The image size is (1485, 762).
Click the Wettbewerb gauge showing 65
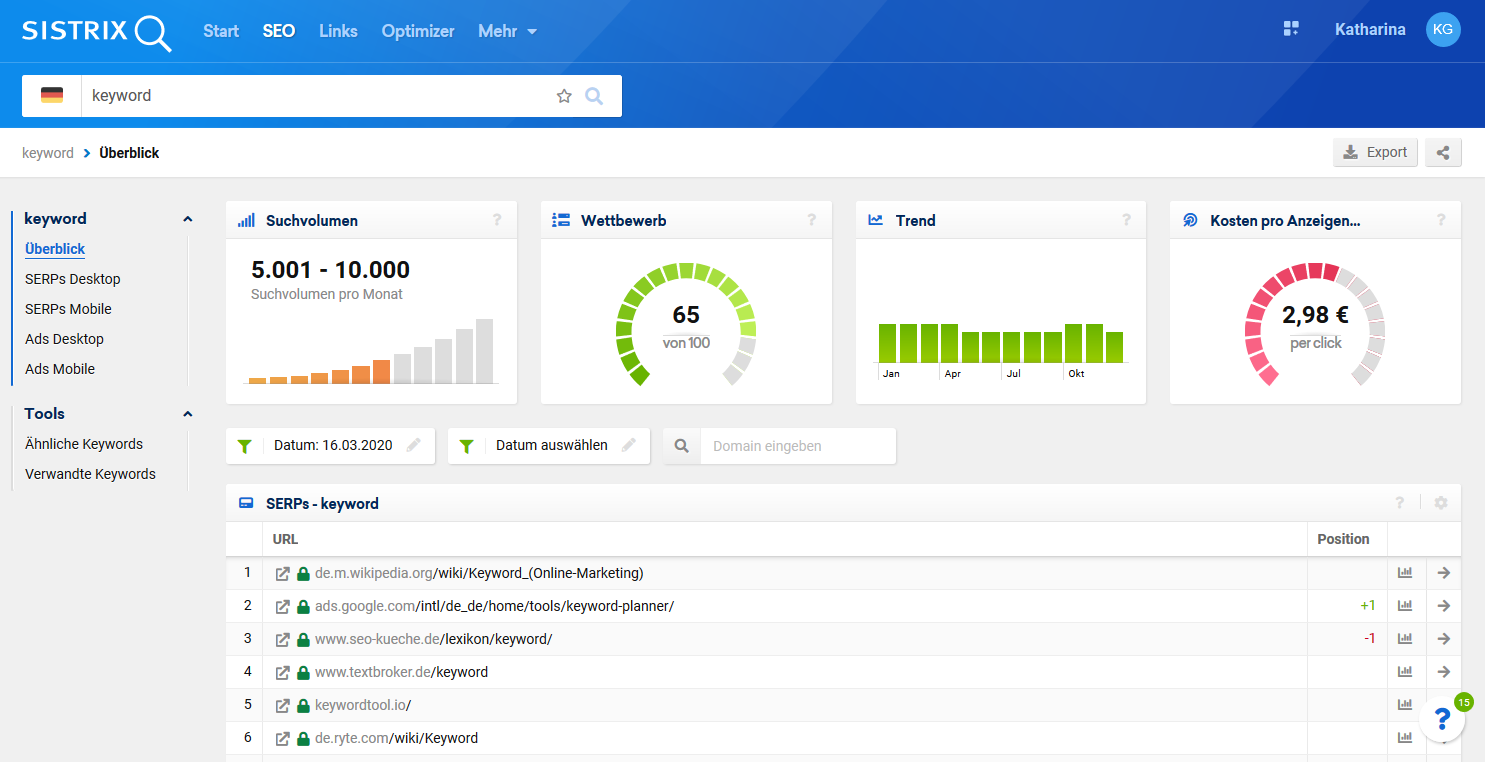click(x=686, y=324)
